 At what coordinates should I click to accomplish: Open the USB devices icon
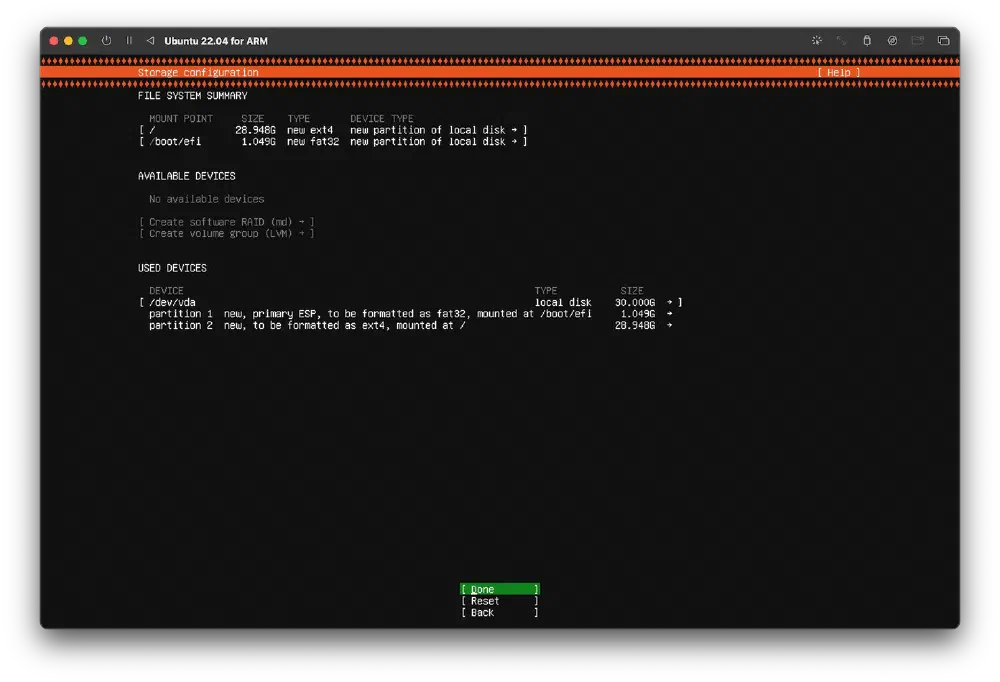click(x=917, y=41)
